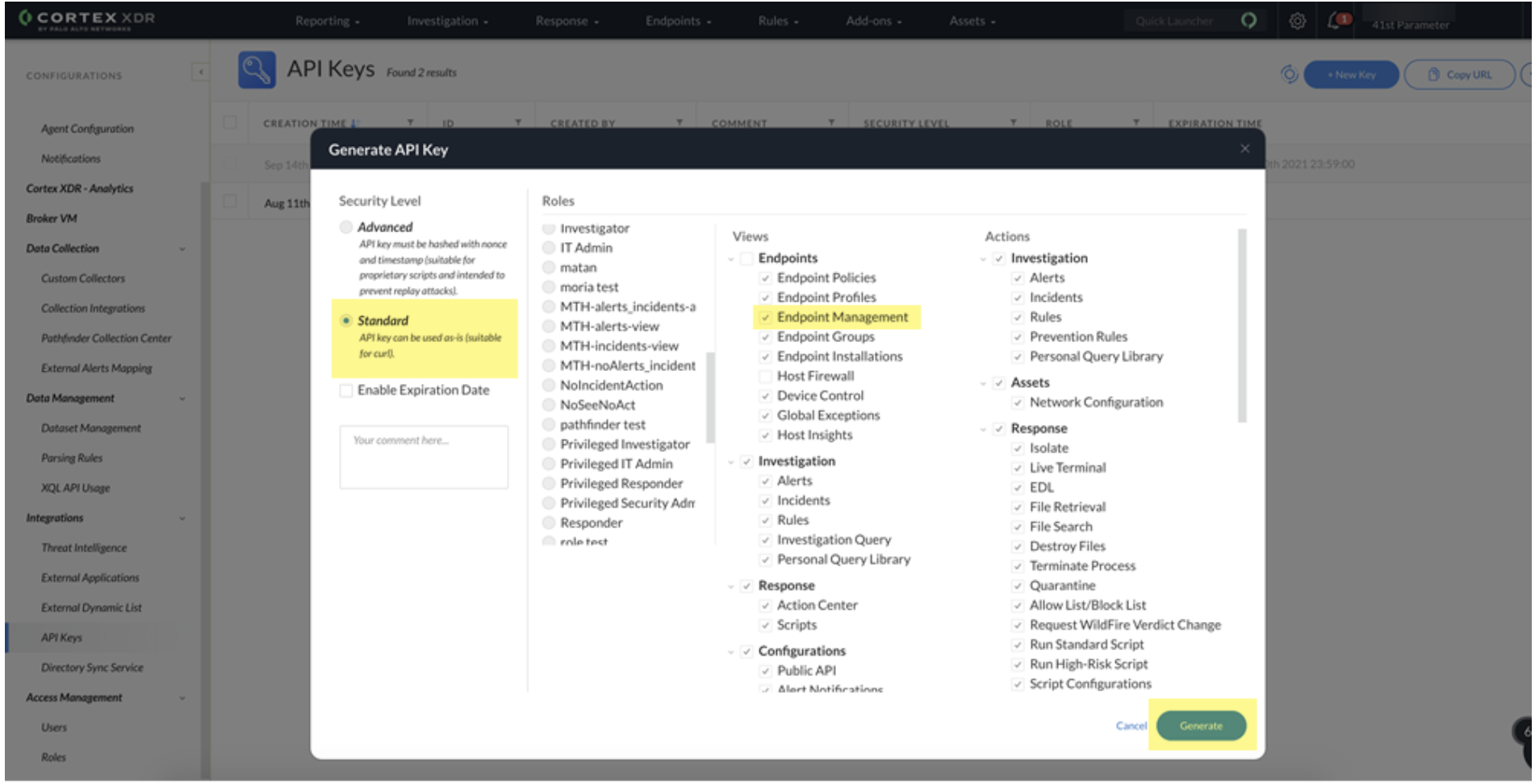Screen dimensions: 1535x784
Task: Select the Privileged Investigator role
Action: (x=549, y=444)
